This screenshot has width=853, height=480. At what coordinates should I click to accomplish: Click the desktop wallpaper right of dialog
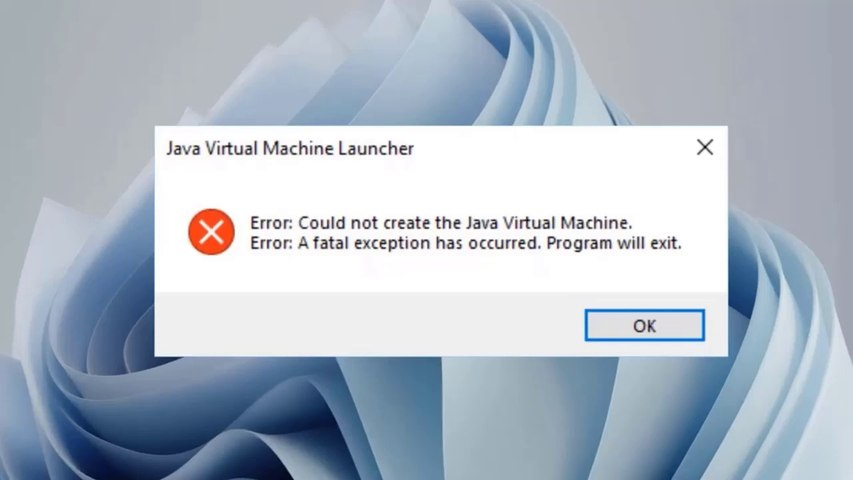coord(790,239)
